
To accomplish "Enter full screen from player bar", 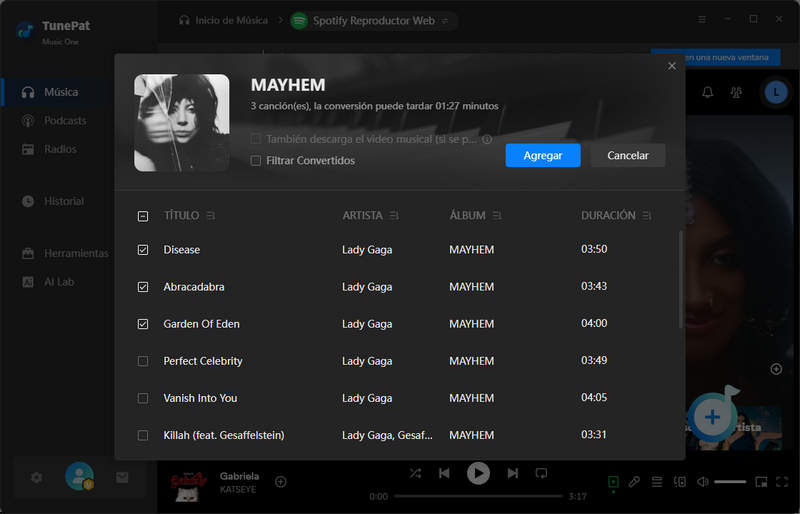I will click(x=782, y=481).
